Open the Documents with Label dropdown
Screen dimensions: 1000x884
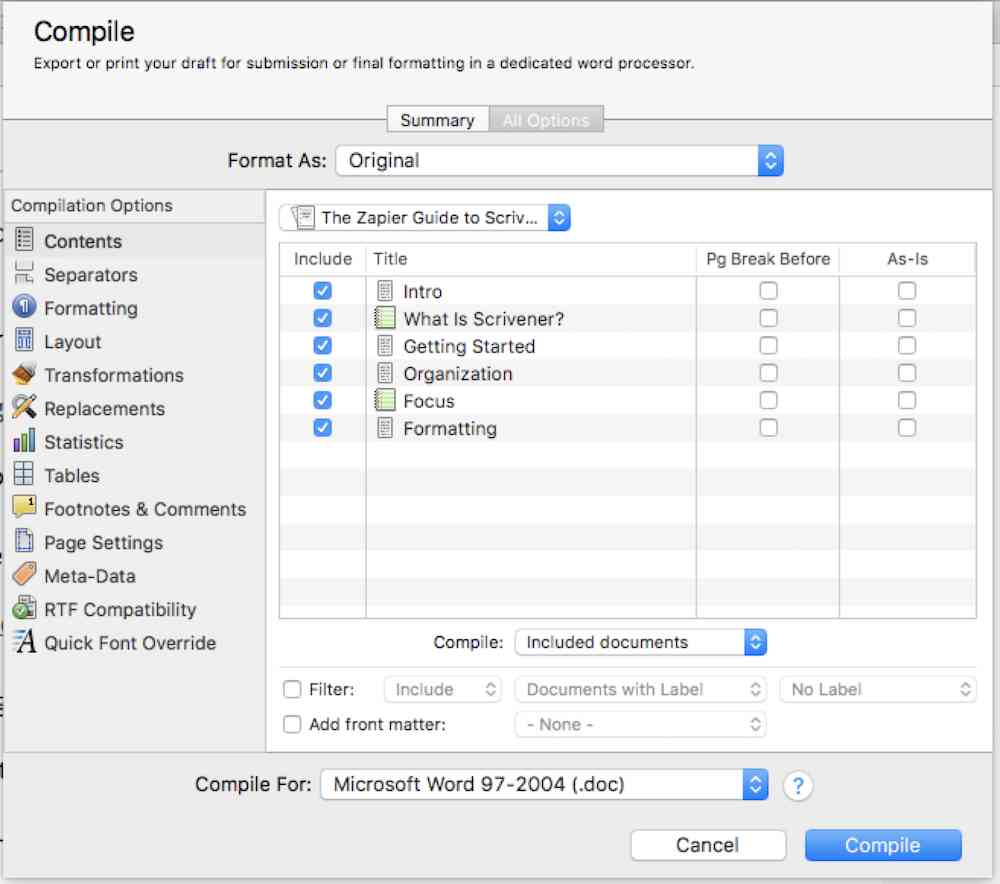click(641, 689)
